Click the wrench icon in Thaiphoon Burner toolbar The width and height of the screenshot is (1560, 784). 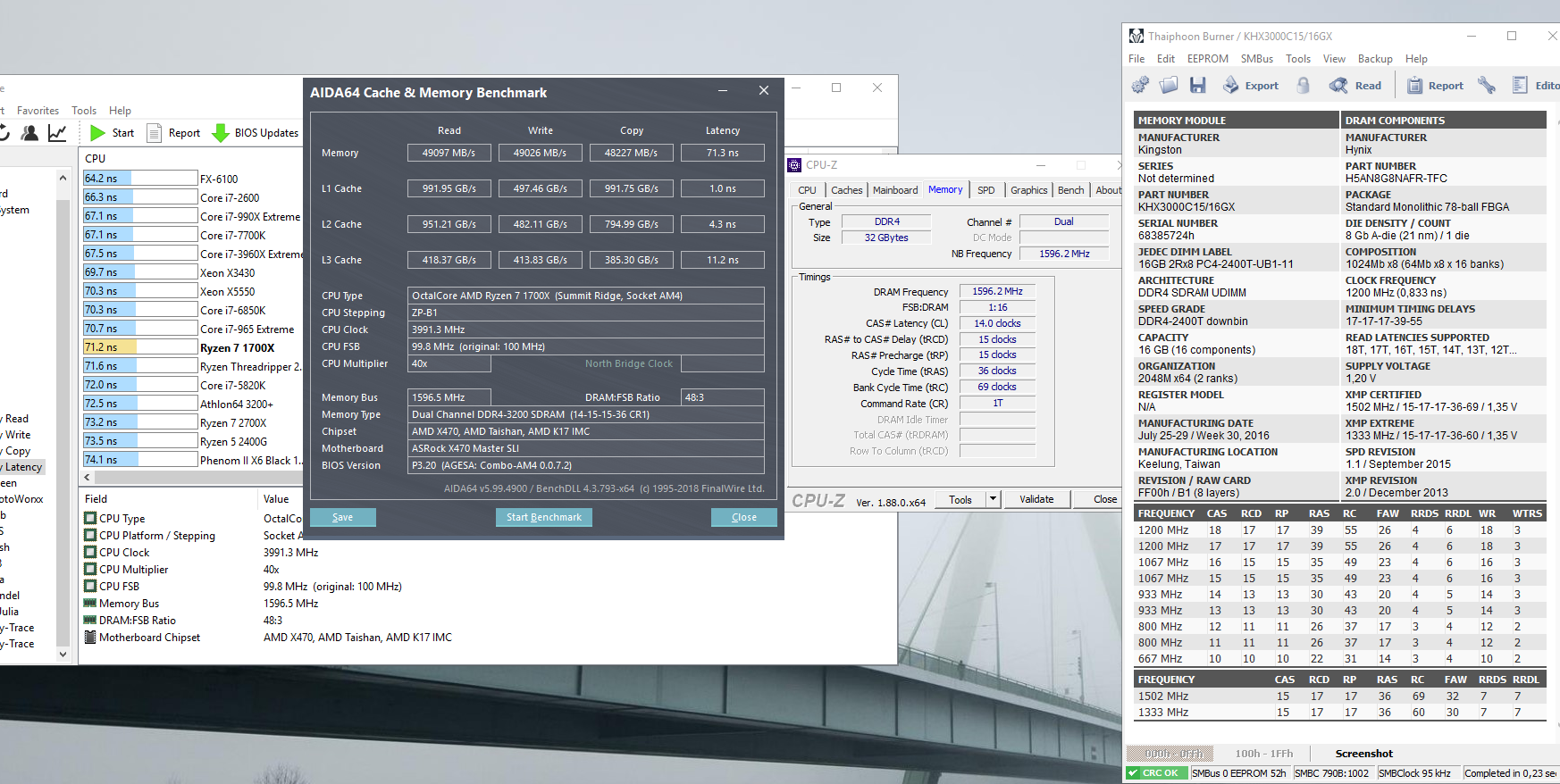coord(1487,85)
